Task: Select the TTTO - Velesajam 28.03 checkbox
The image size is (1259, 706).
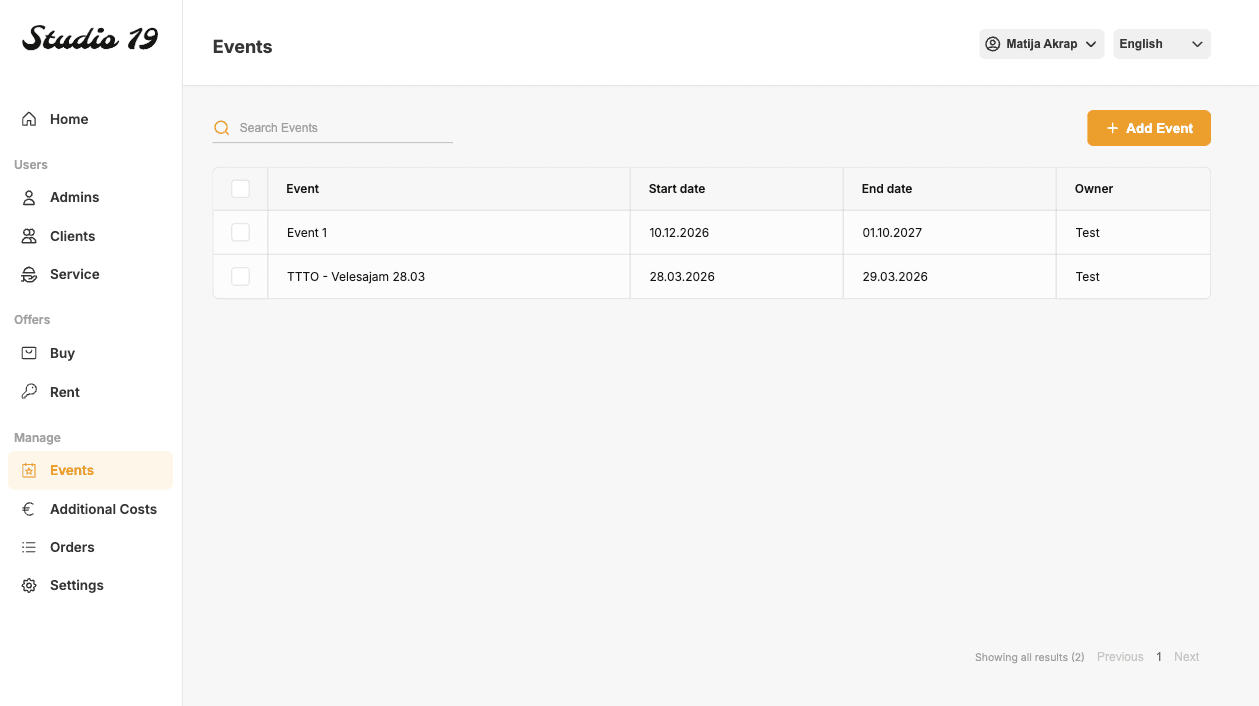Action: point(240,276)
